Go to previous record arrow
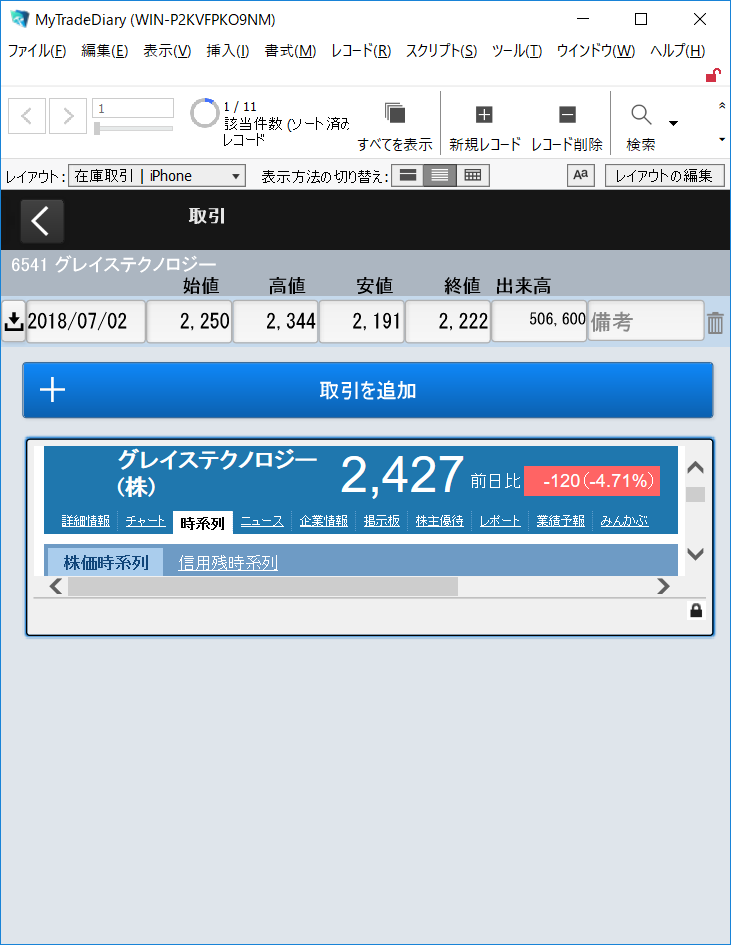 [27, 116]
